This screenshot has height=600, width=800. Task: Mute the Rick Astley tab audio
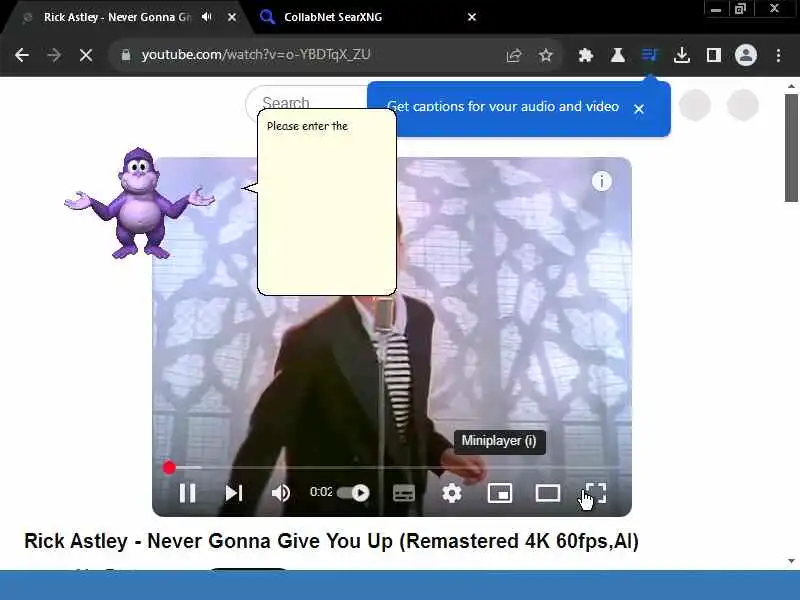(206, 17)
